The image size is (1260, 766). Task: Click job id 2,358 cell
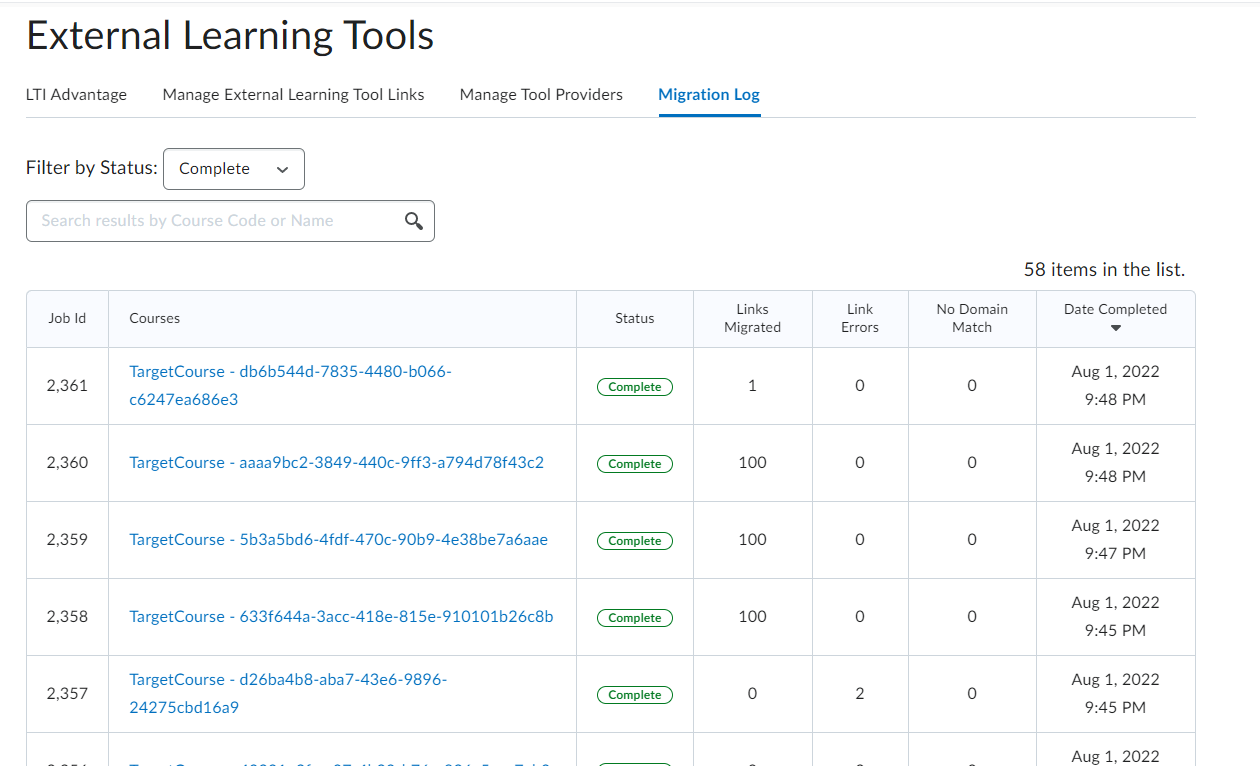[x=67, y=617]
